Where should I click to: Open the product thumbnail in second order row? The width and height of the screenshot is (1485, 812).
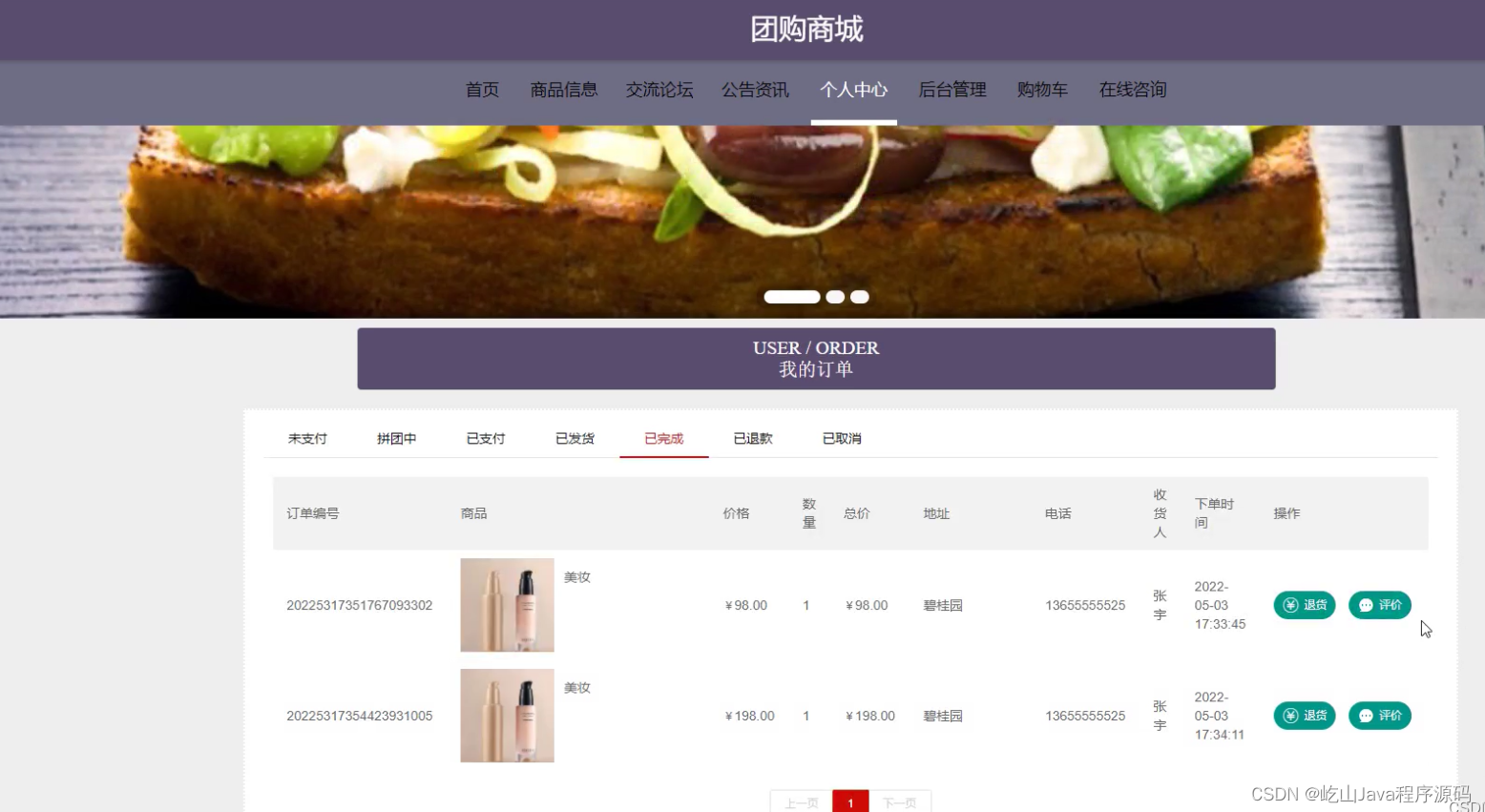pos(507,716)
